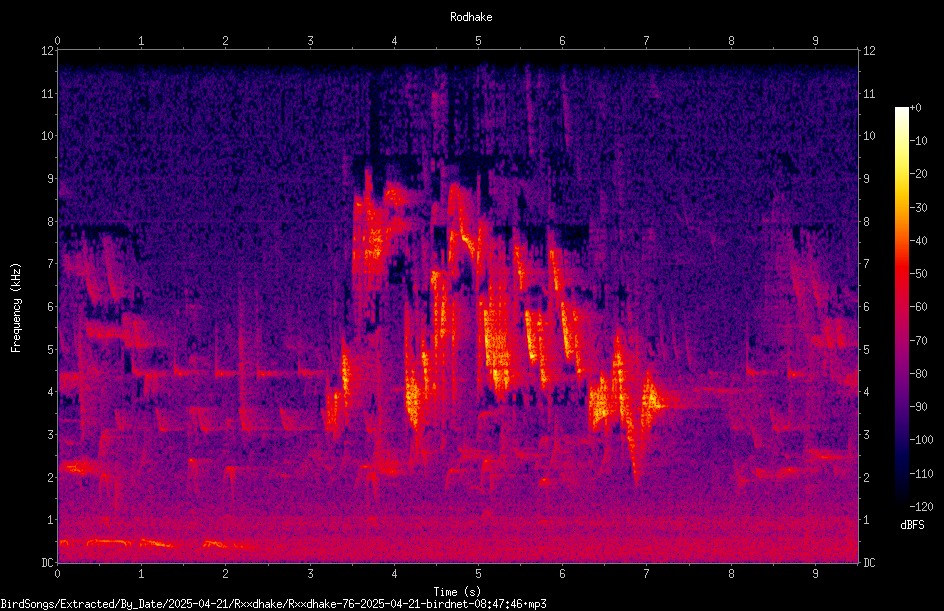Click the Rodhake title above the spectrogram

(471, 17)
